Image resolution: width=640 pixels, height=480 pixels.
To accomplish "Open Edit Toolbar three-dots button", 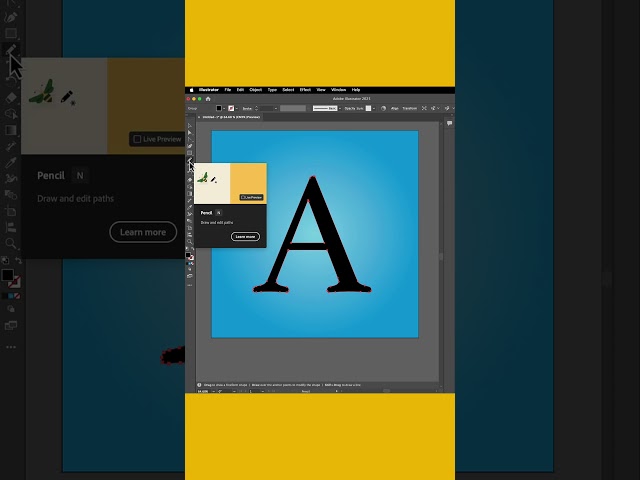I will coord(189,285).
